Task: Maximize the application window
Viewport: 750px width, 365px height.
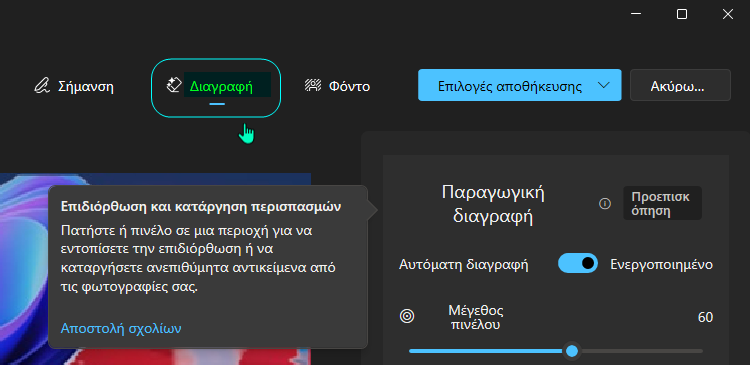Action: [x=682, y=14]
